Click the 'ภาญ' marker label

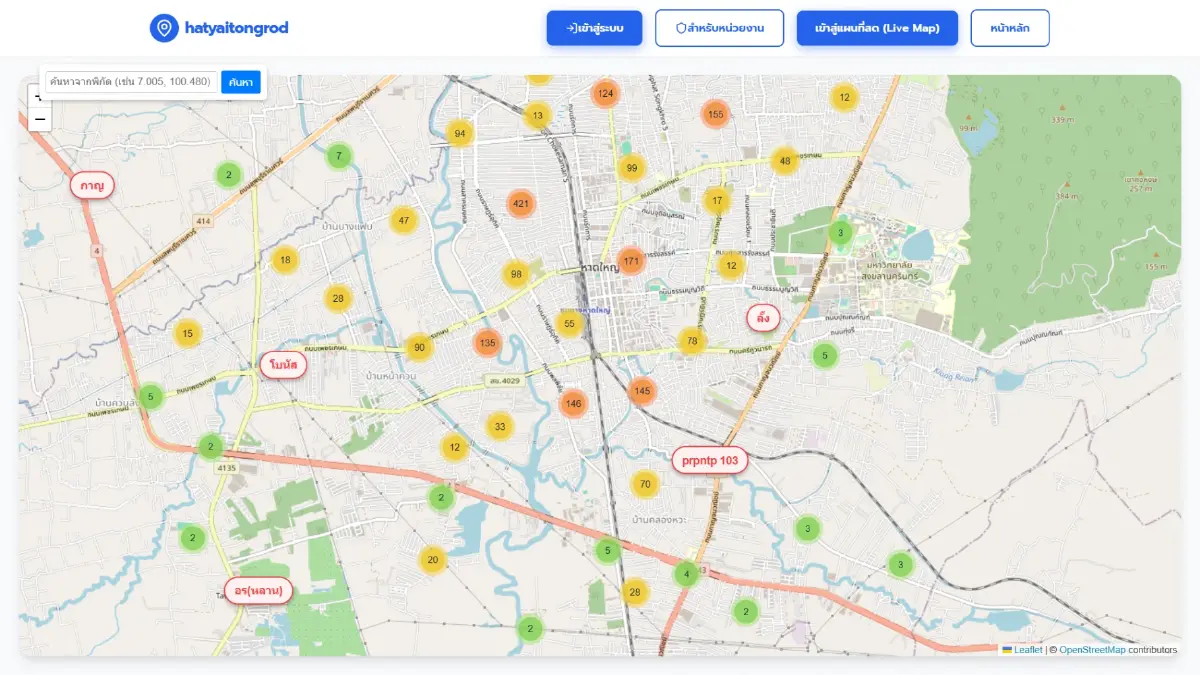93,185
